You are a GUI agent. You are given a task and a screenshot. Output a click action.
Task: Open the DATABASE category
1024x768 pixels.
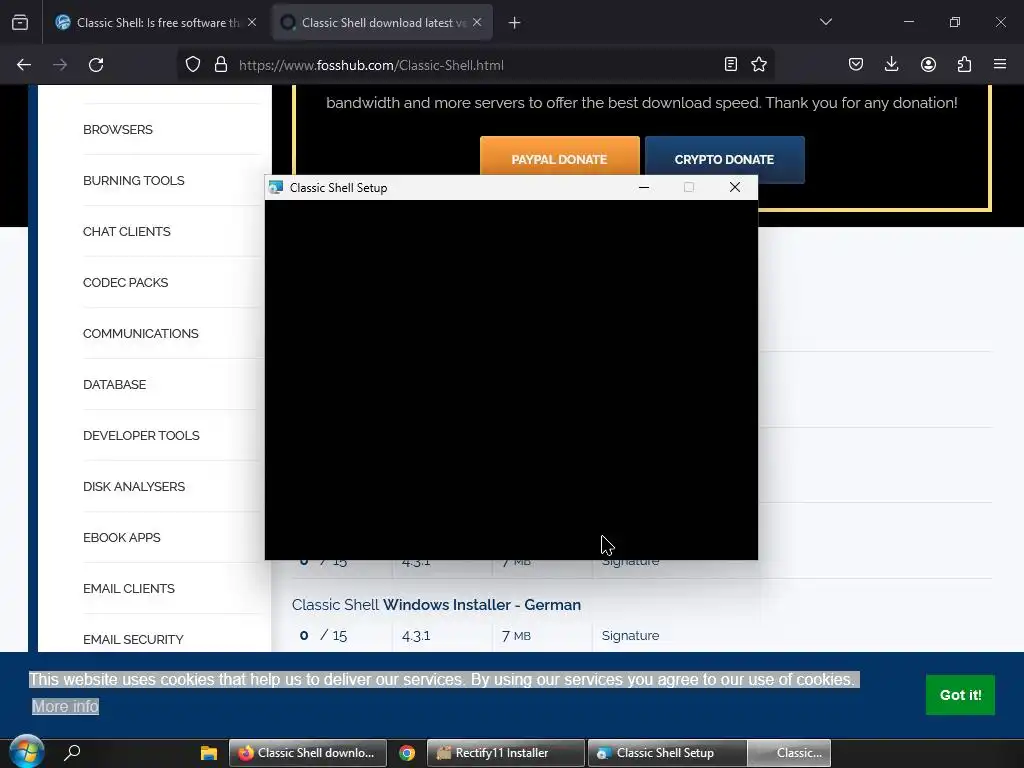pos(114,384)
